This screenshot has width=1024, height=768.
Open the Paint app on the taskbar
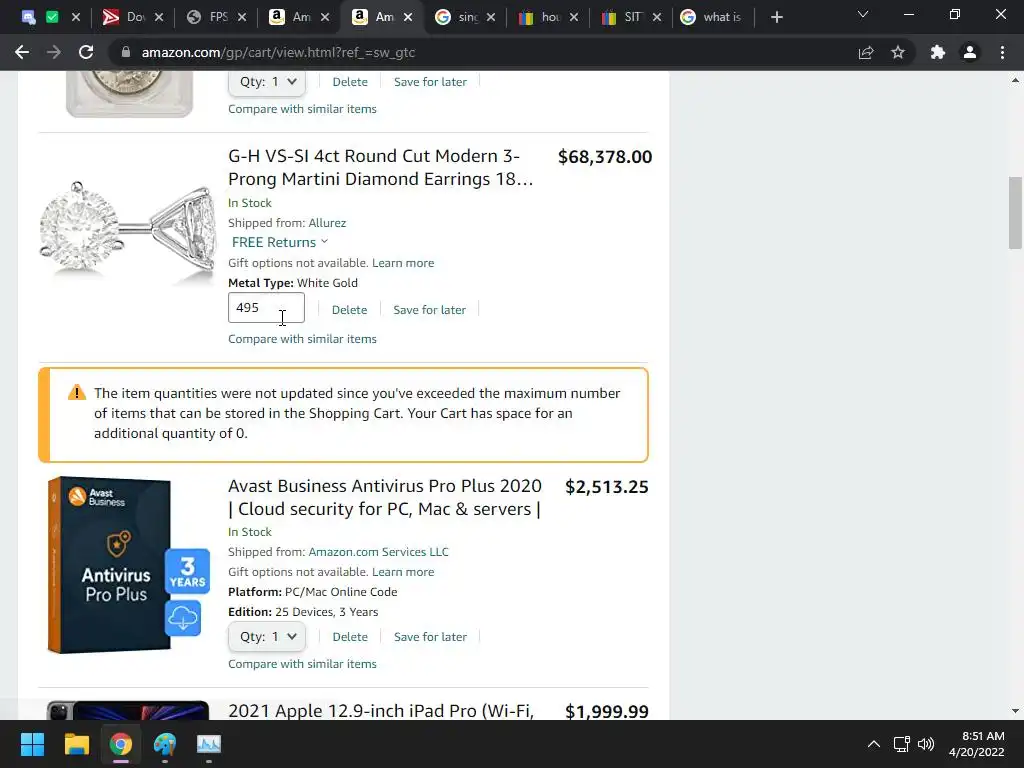165,744
